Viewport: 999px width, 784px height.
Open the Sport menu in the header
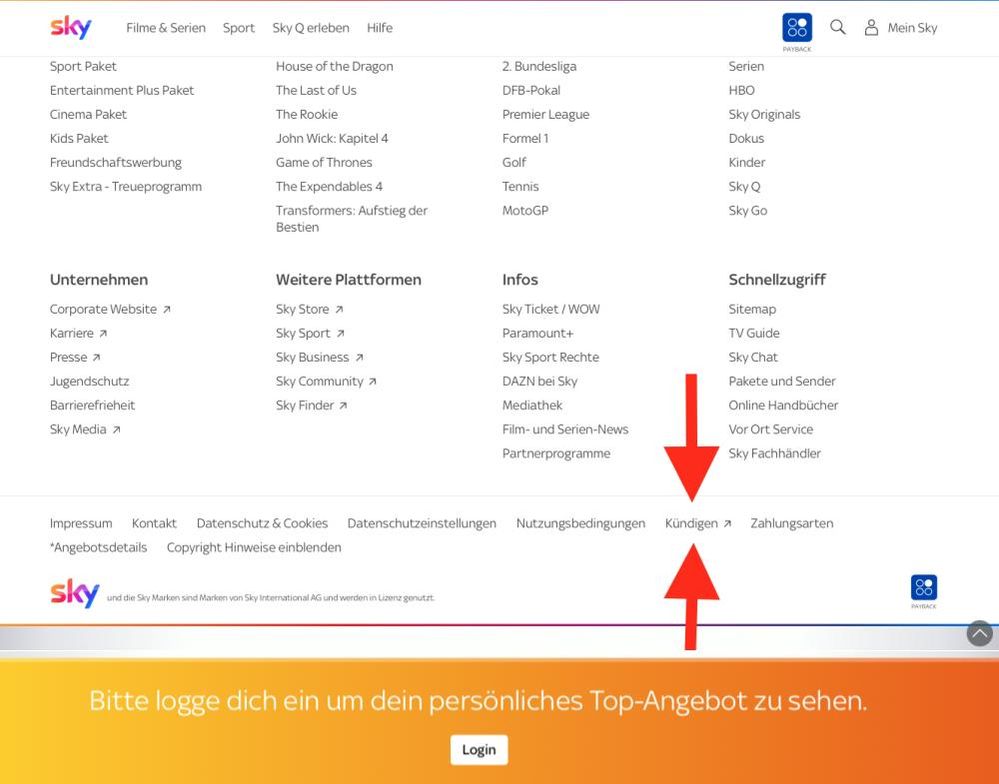239,28
